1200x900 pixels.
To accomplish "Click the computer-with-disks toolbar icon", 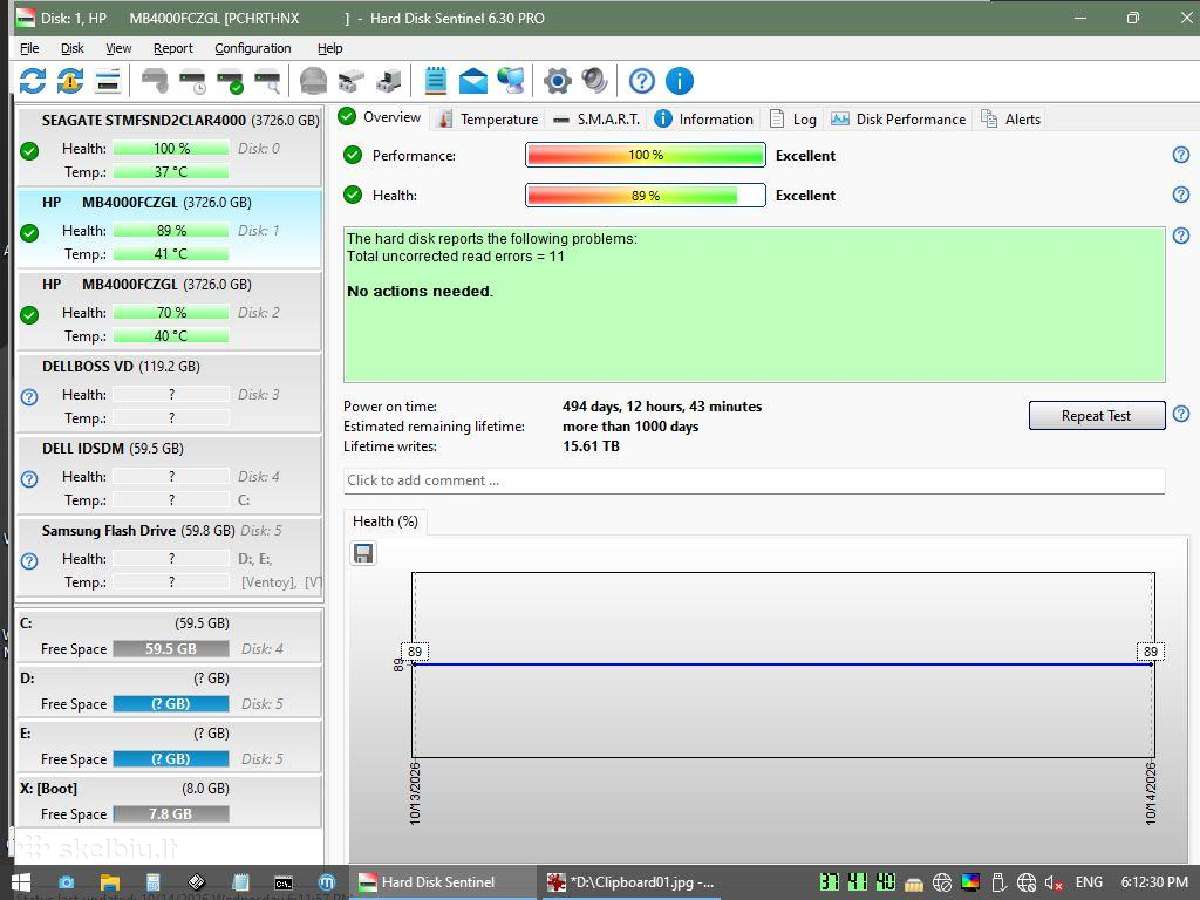I will (x=388, y=81).
